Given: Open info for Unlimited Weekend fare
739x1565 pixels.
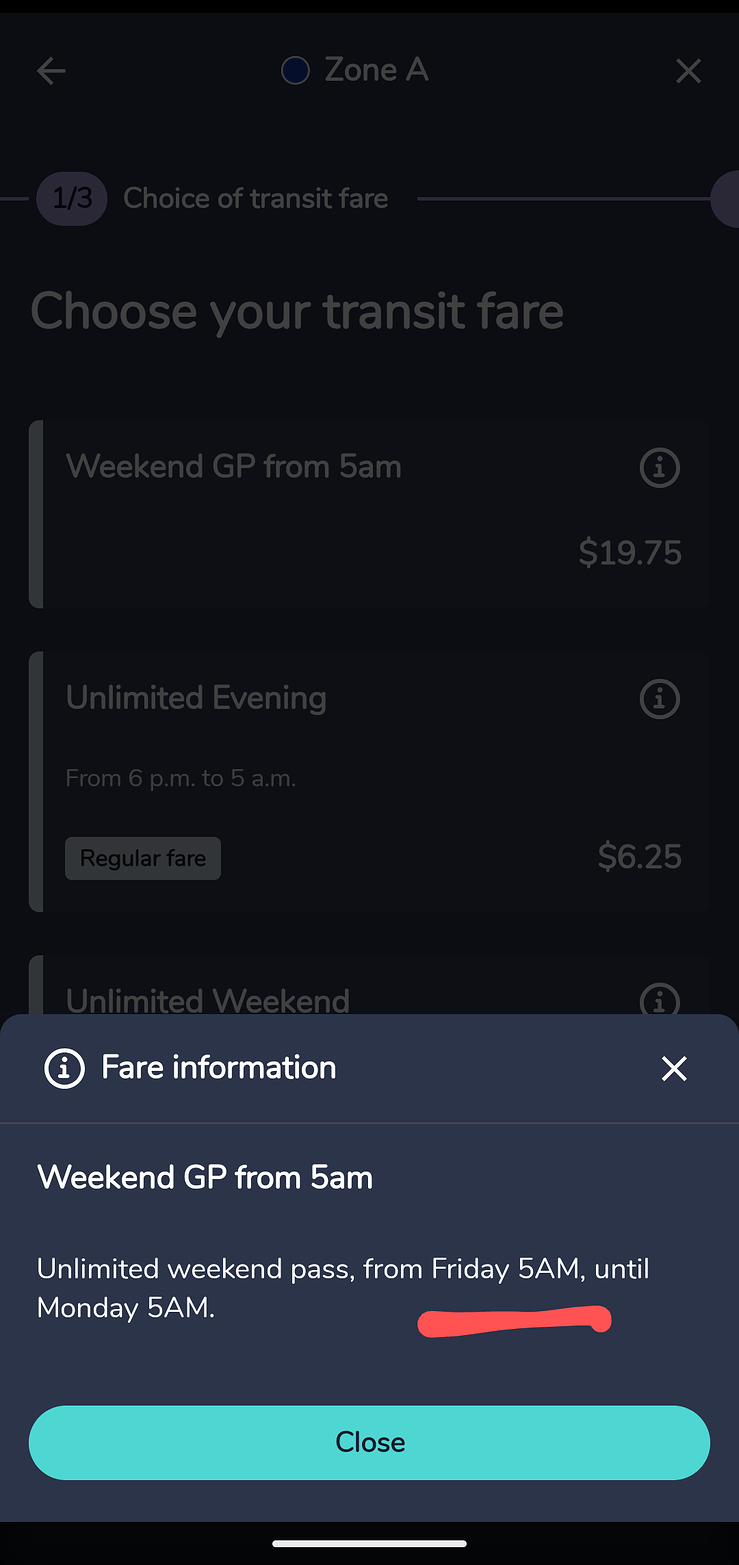Looking at the screenshot, I should (x=659, y=1000).
